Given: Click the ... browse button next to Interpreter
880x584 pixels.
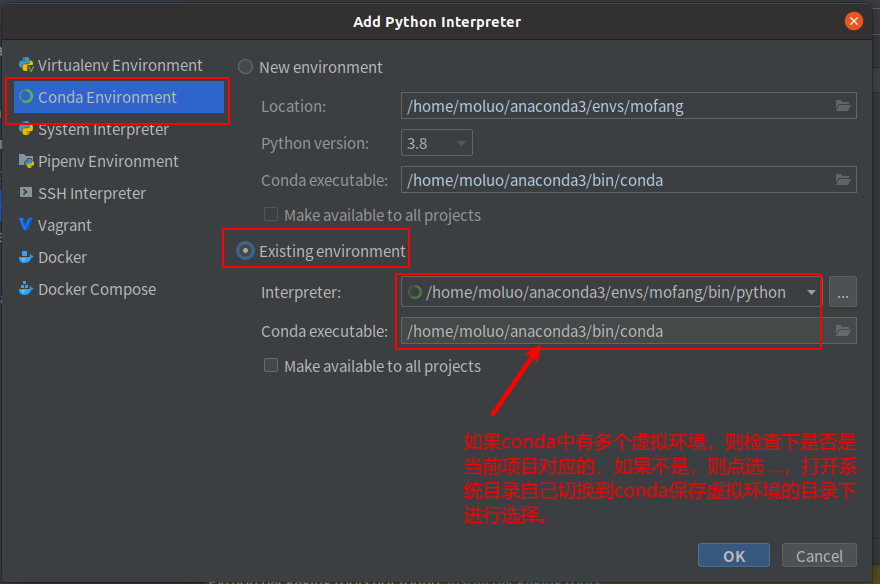Looking at the screenshot, I should 842,292.
